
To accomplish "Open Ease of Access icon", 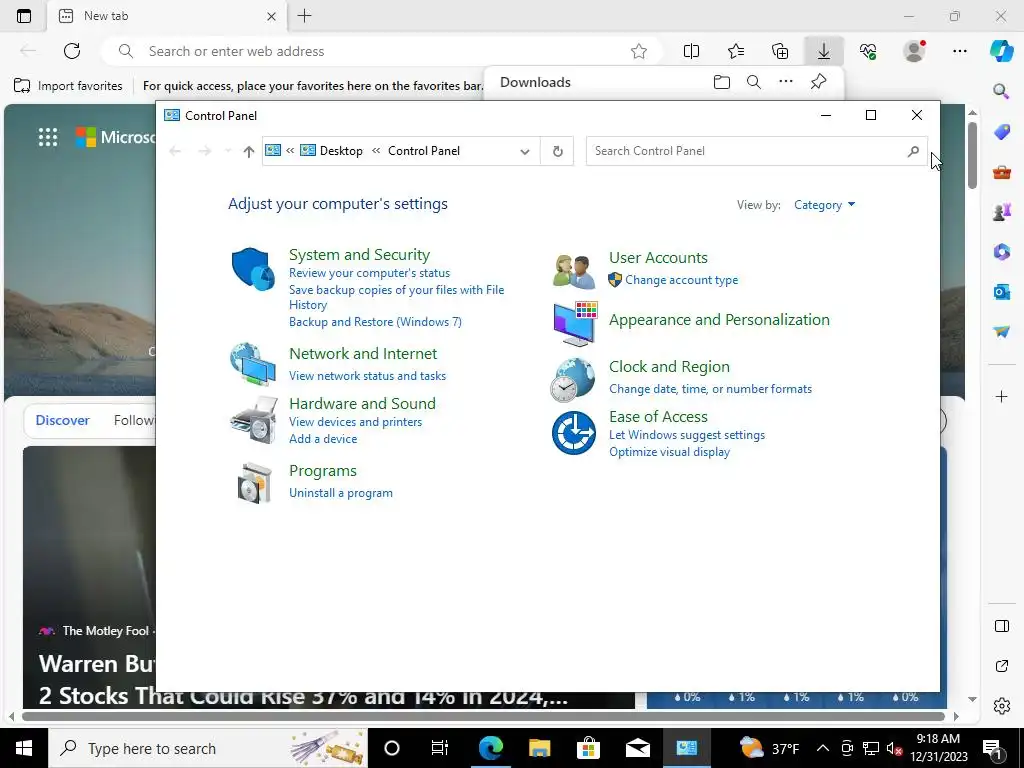I will tap(573, 432).
